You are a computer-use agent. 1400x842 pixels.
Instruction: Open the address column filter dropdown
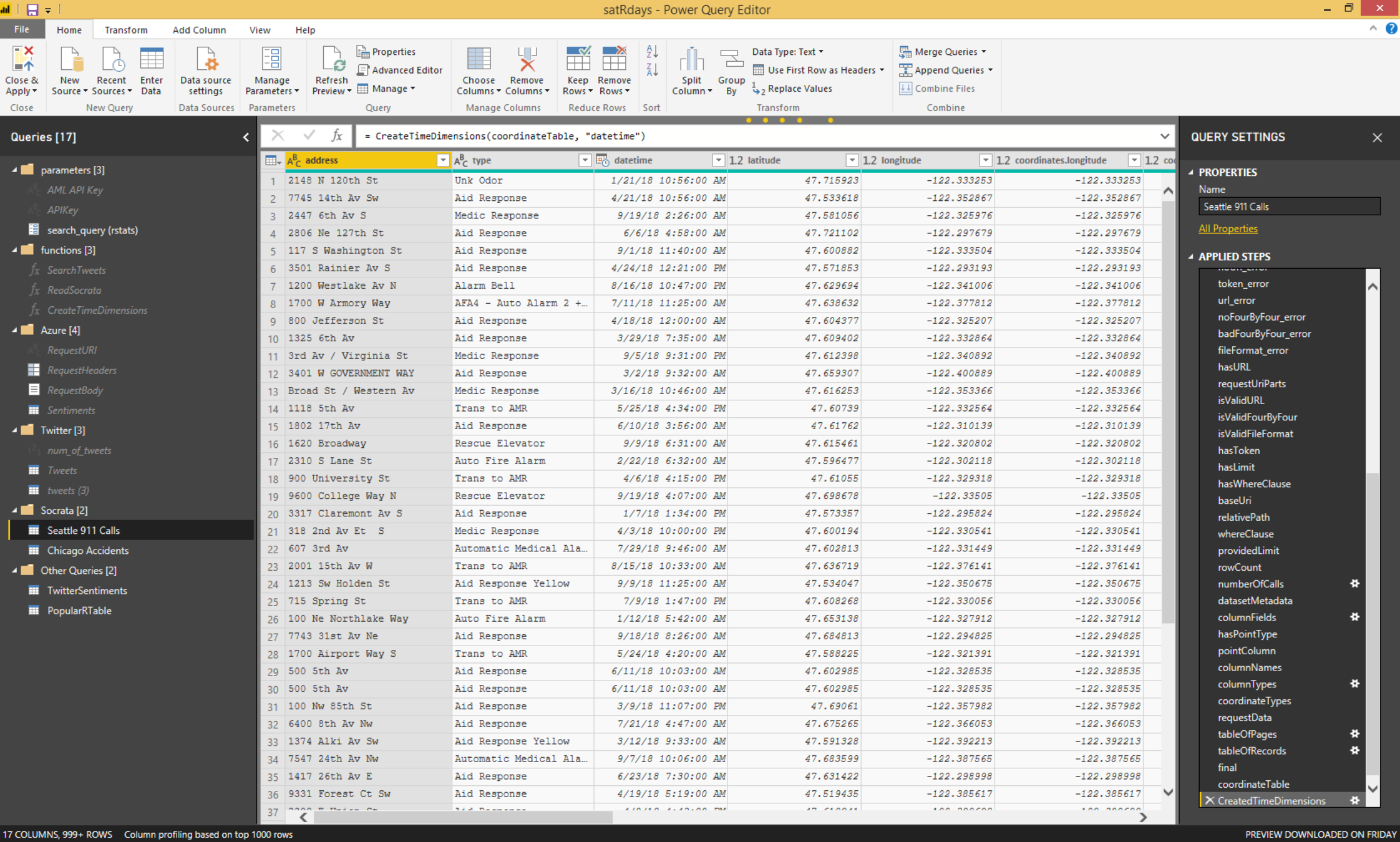pyautogui.click(x=442, y=160)
